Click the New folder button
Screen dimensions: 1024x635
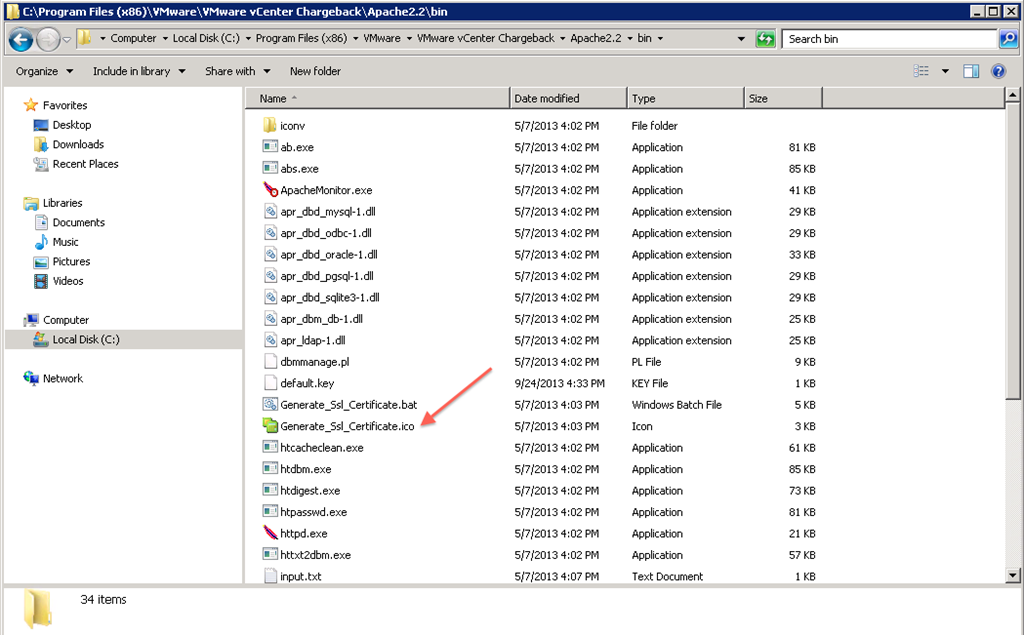coord(315,71)
